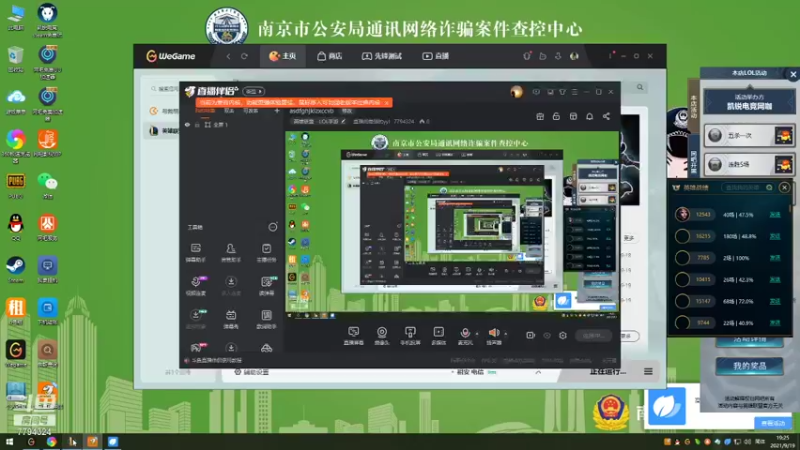Open 直播伴侣 title bar menu icon

click(x=574, y=92)
